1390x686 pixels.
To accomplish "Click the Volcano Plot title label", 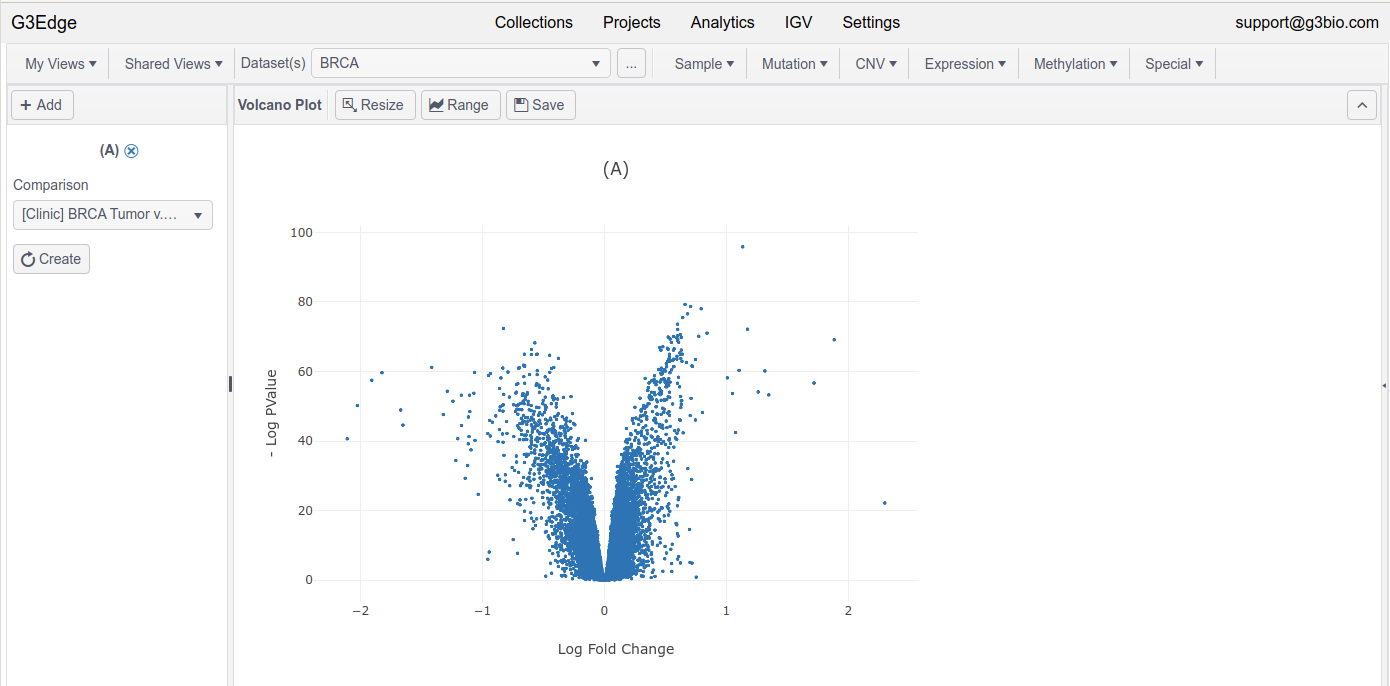I will tap(280, 105).
